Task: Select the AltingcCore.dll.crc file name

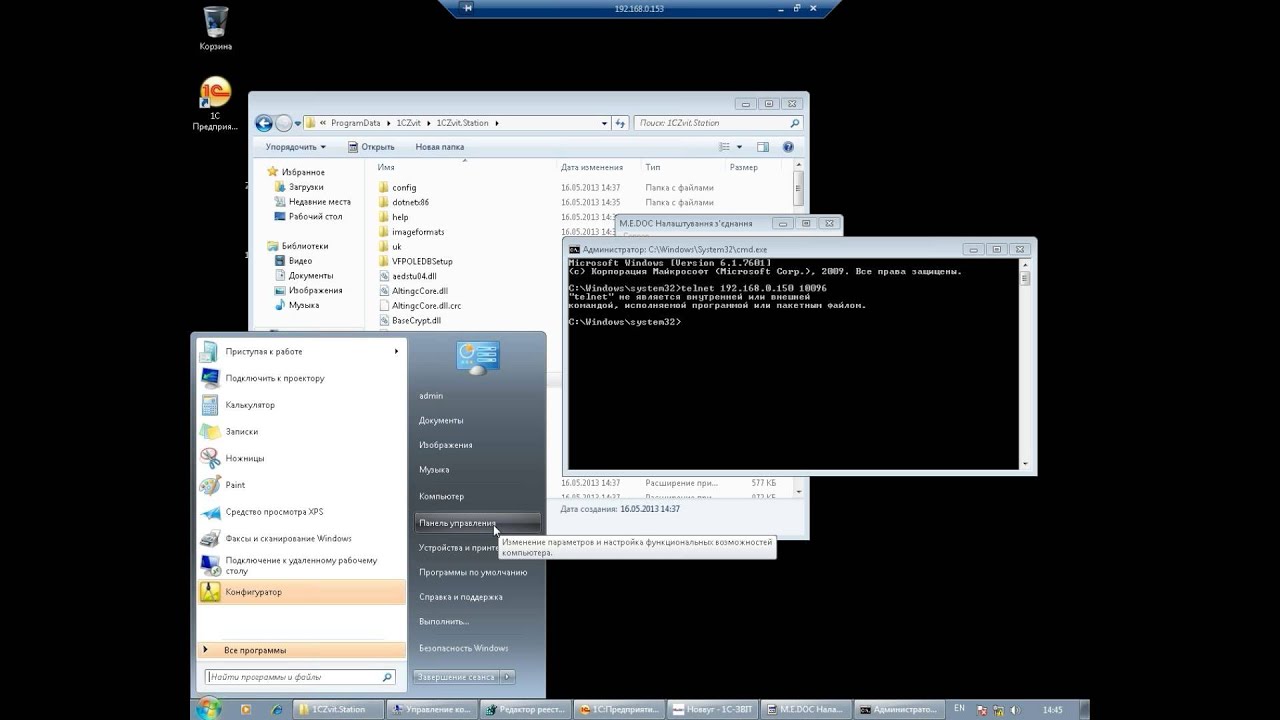Action: (x=427, y=306)
